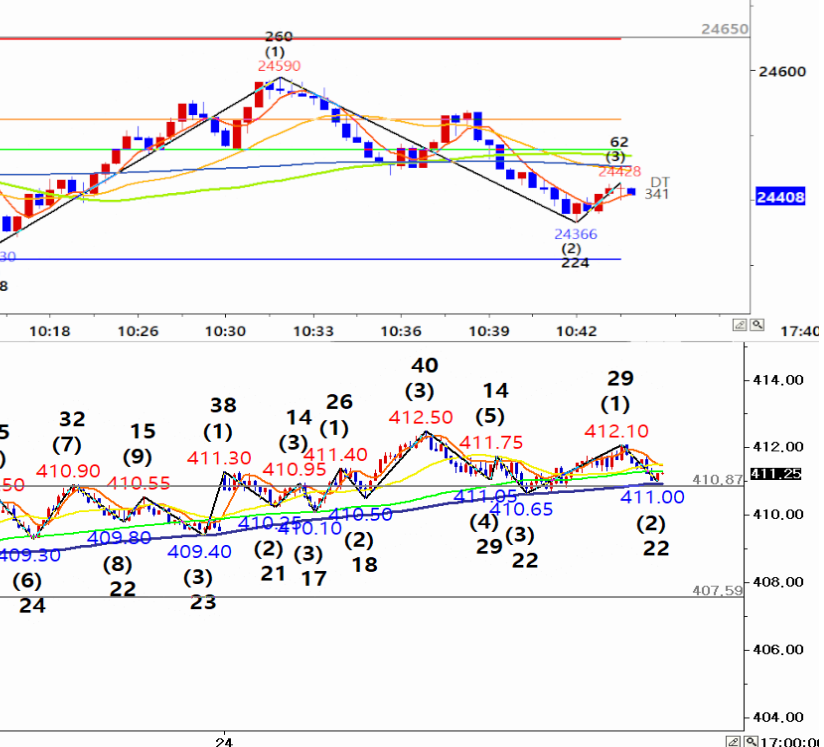Click the 410.87 horizontal level label
Image resolution: width=824 pixels, height=747 pixels.
(x=718, y=480)
